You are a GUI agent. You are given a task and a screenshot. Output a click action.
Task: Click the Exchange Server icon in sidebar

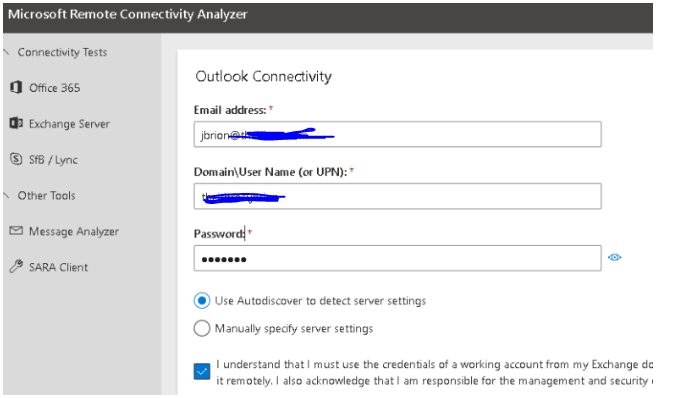tap(16, 123)
